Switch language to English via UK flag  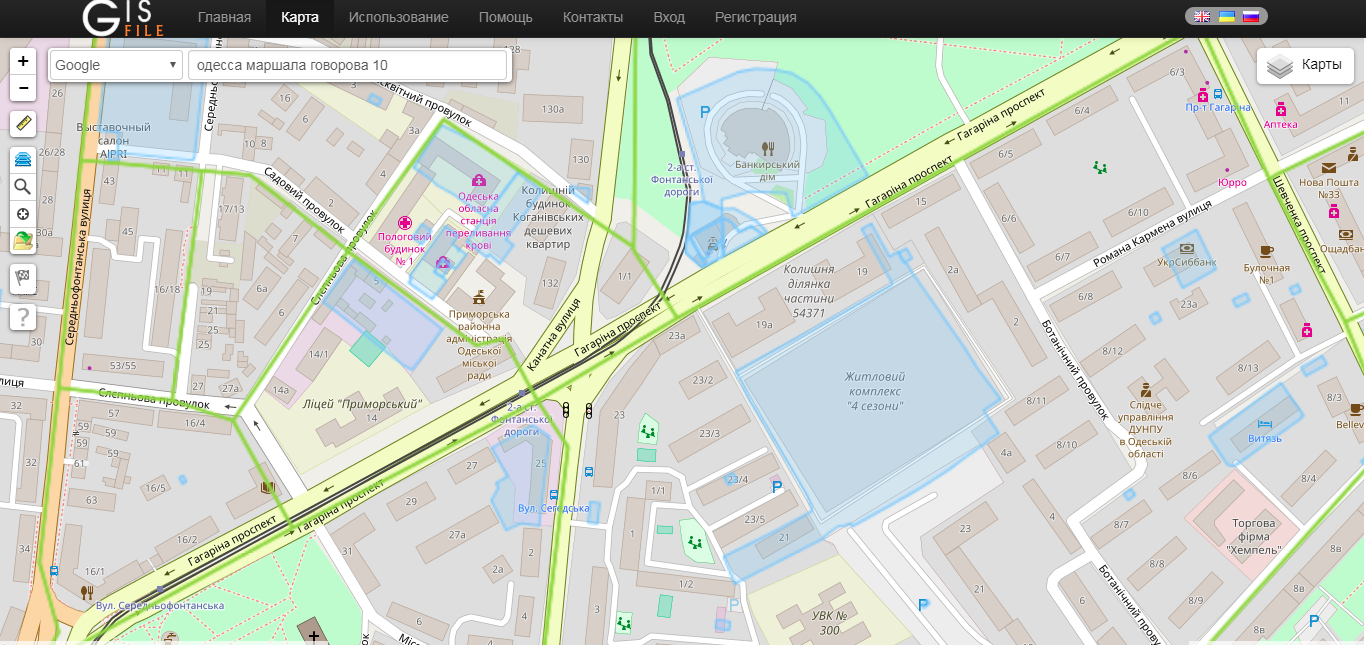[1202, 16]
